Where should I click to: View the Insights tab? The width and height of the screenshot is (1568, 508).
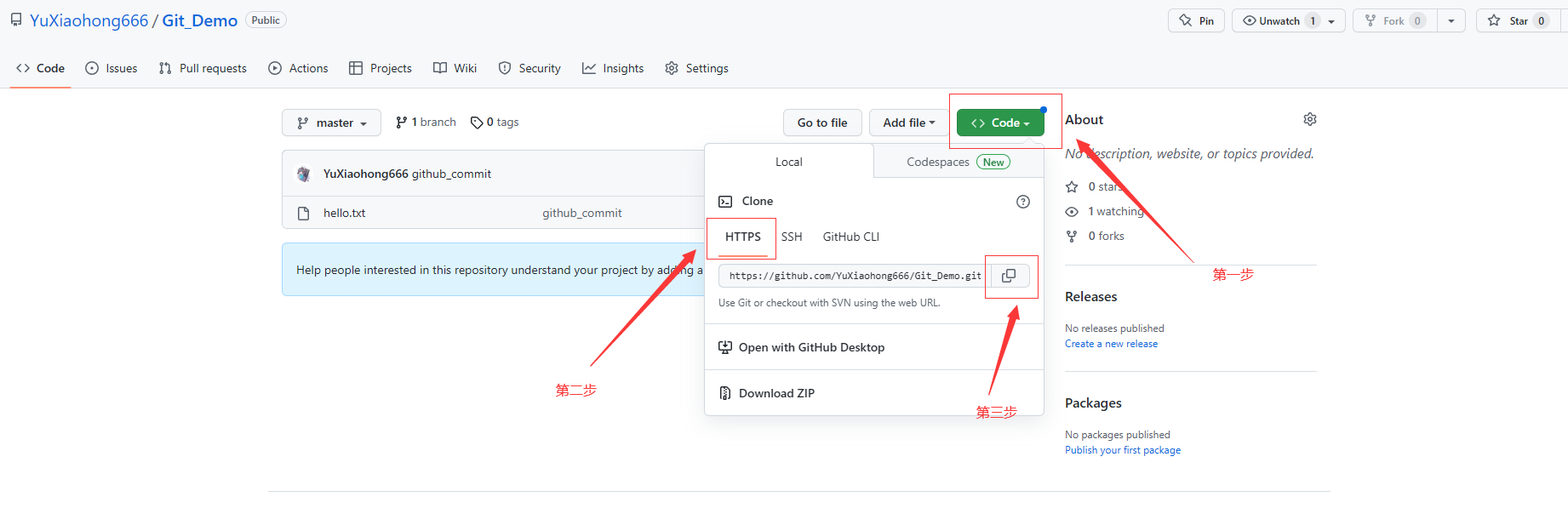[x=613, y=69]
